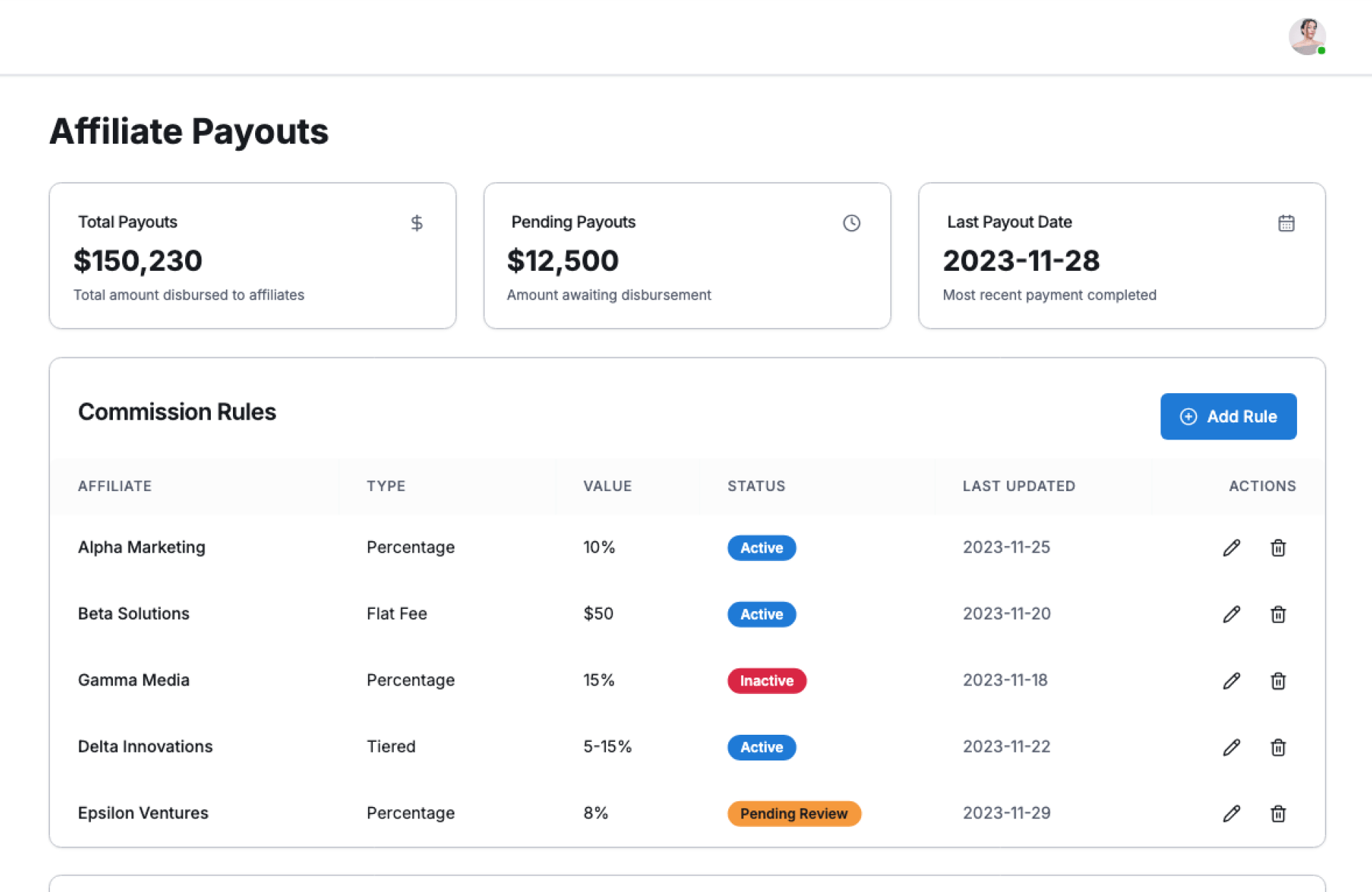Click pencil icon for Gamma Media
Viewport: 1372px width, 892px height.
(x=1231, y=680)
